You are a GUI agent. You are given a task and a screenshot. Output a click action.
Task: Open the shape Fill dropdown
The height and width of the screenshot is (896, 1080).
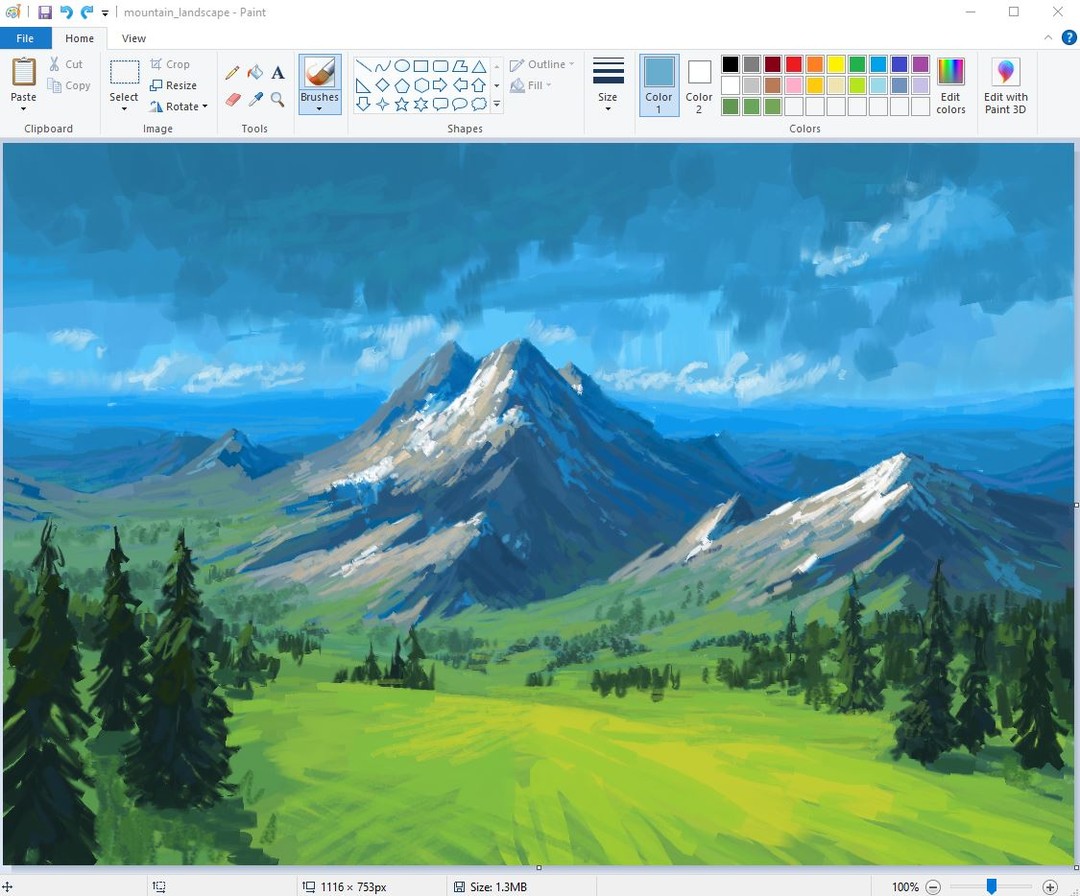pyautogui.click(x=531, y=85)
